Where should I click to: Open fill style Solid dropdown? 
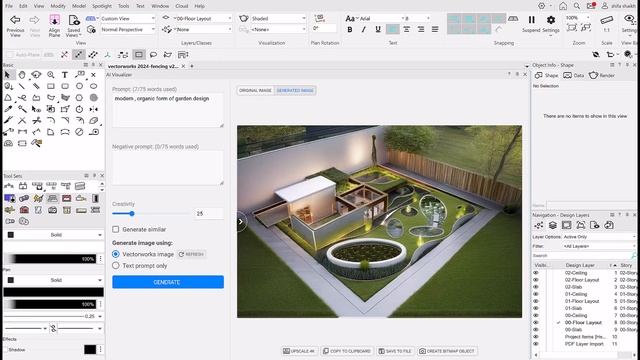(x=53, y=235)
